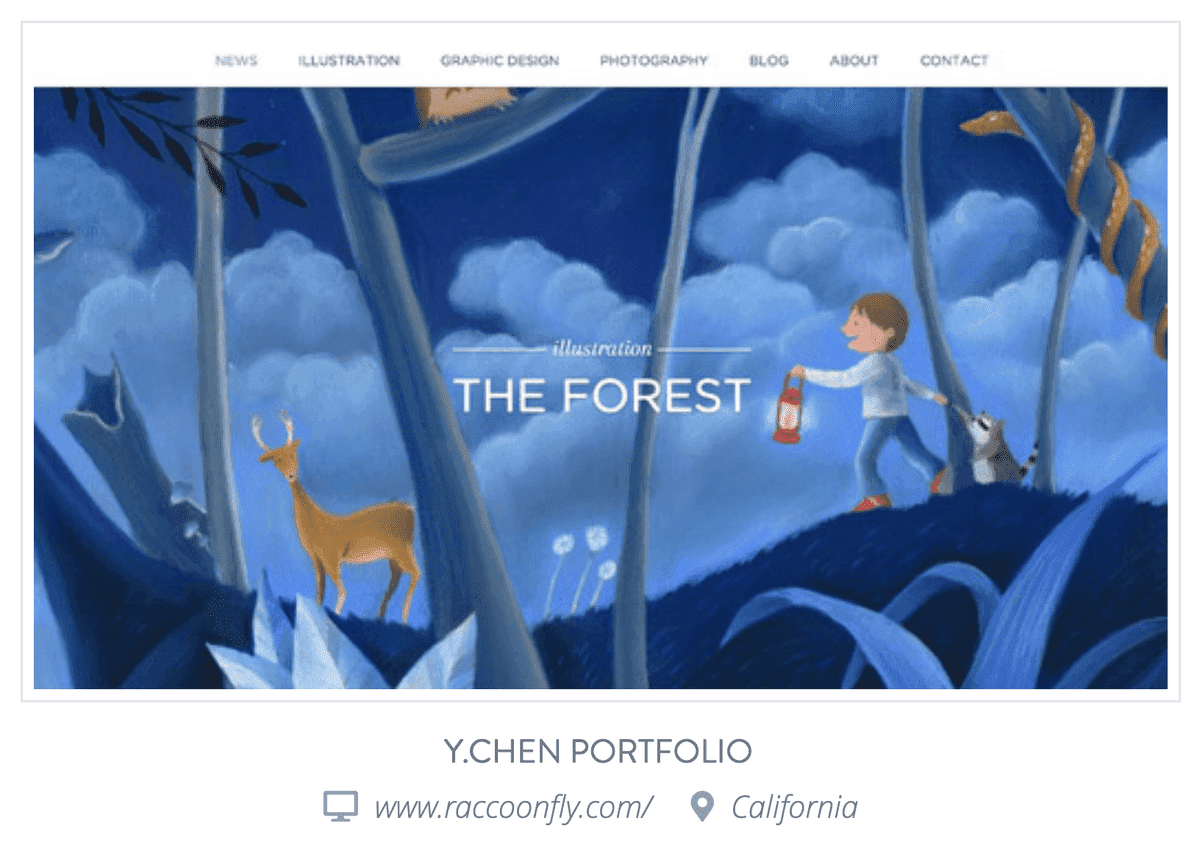Open the ILLUSTRATION menu item
Image resolution: width=1200 pixels, height=849 pixels.
tap(349, 61)
